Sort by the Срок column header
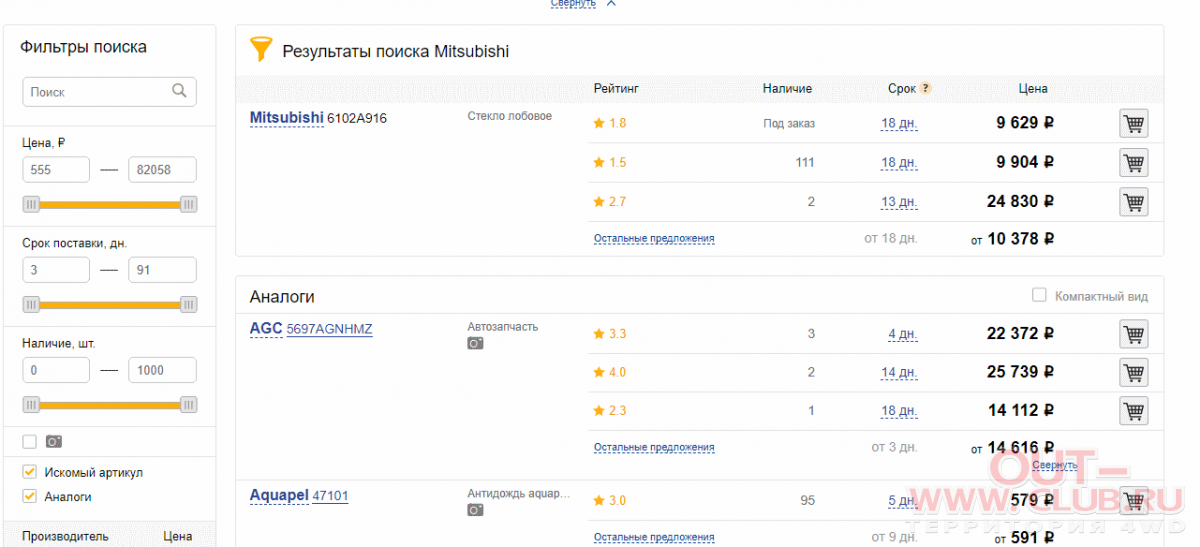 [x=901, y=88]
